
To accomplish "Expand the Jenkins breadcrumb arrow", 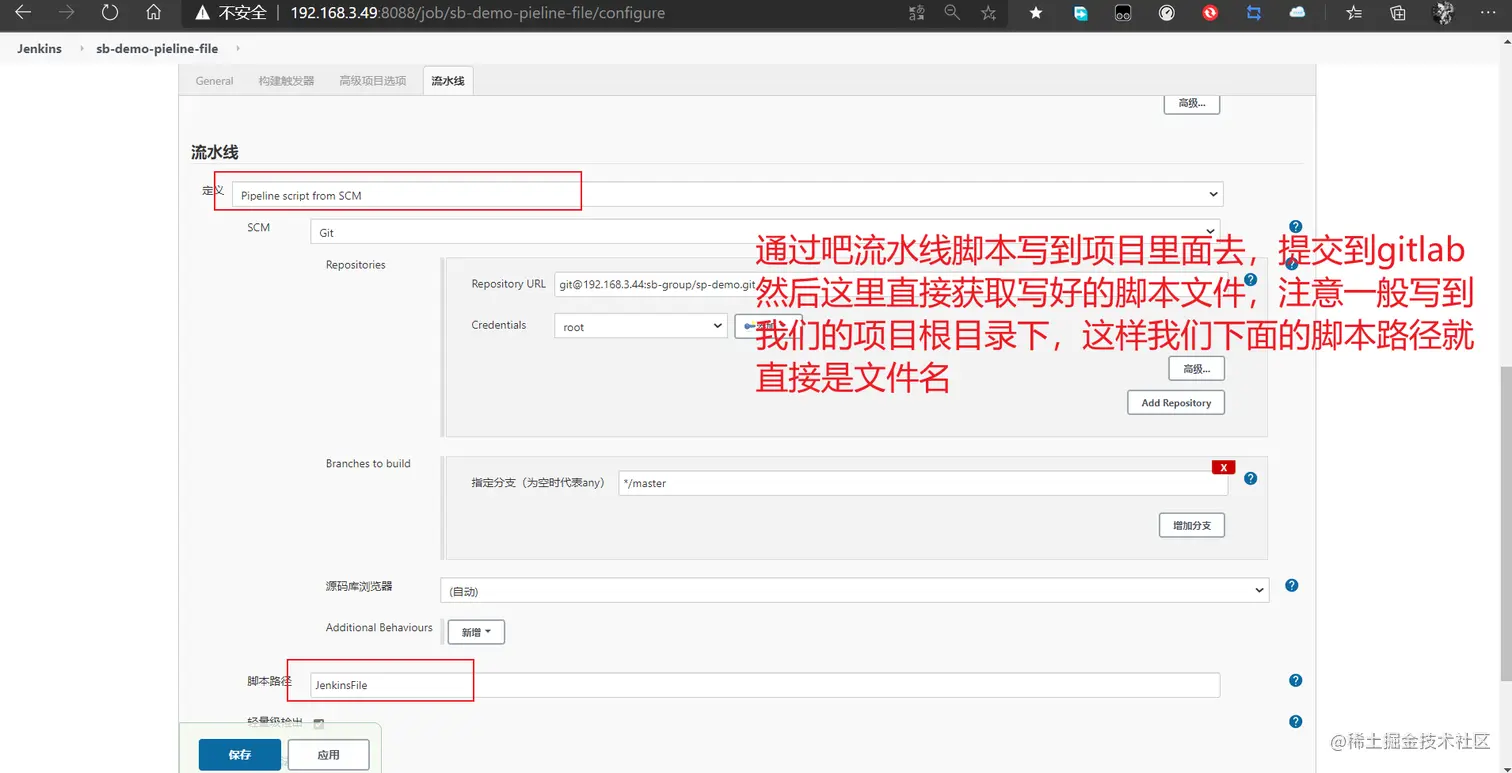I will (x=81, y=48).
